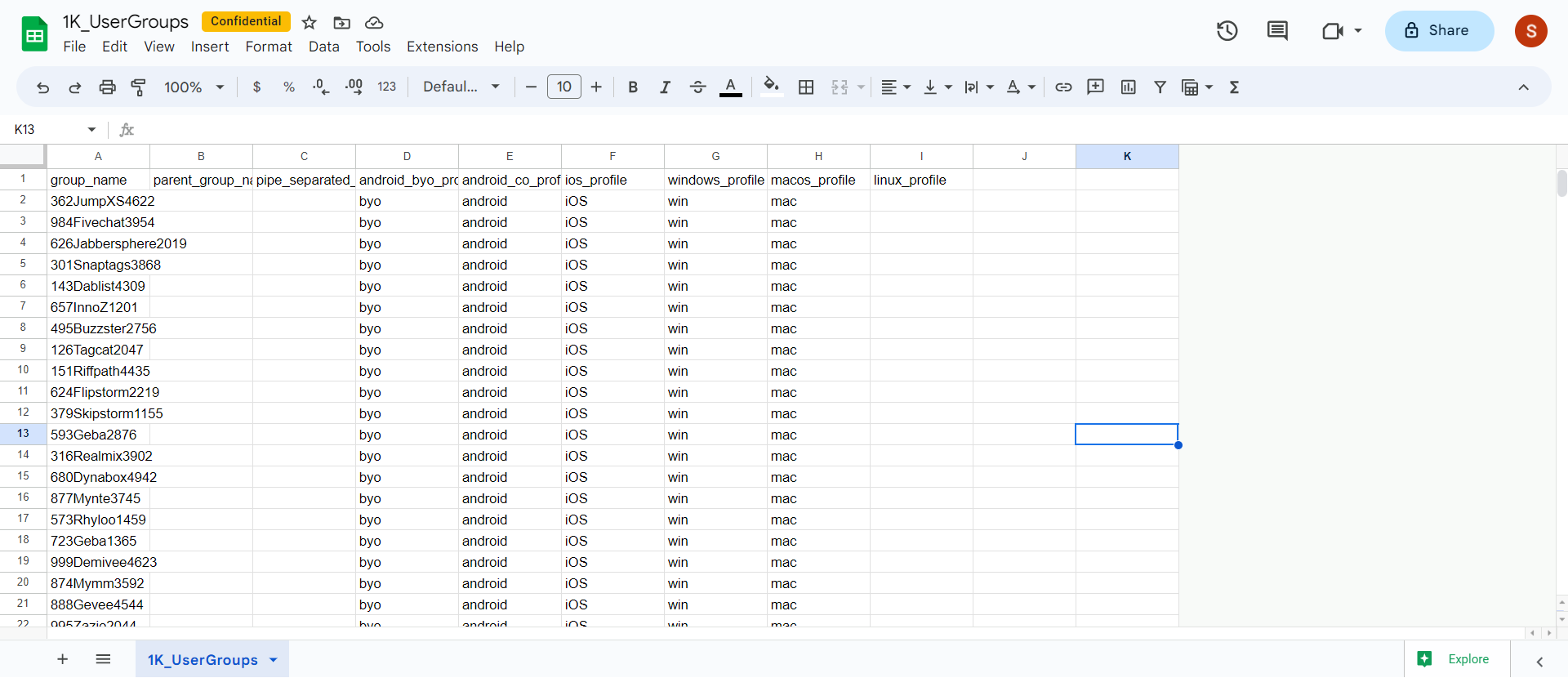Open the borders tool
The width and height of the screenshot is (1568, 678).
806,87
